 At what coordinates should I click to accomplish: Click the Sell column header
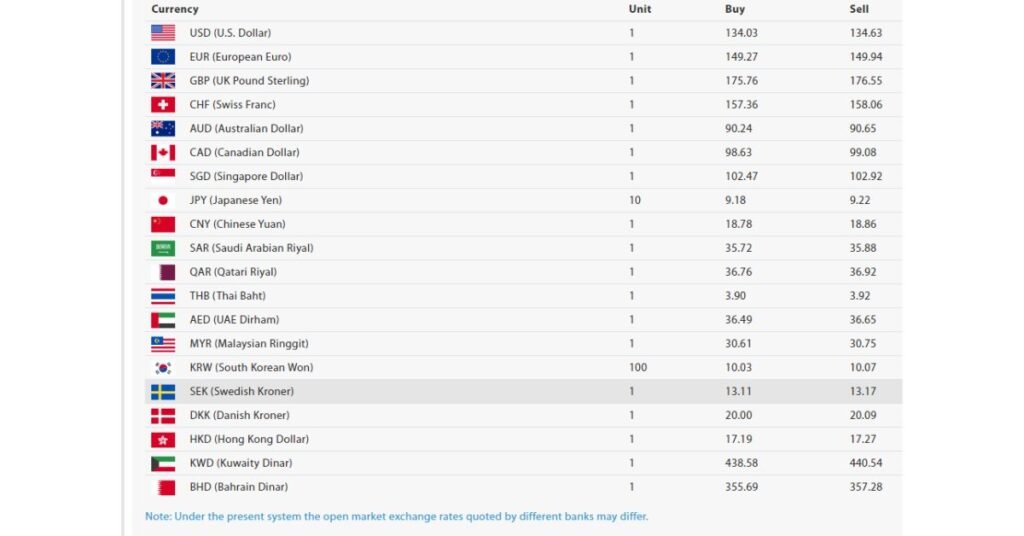(859, 9)
